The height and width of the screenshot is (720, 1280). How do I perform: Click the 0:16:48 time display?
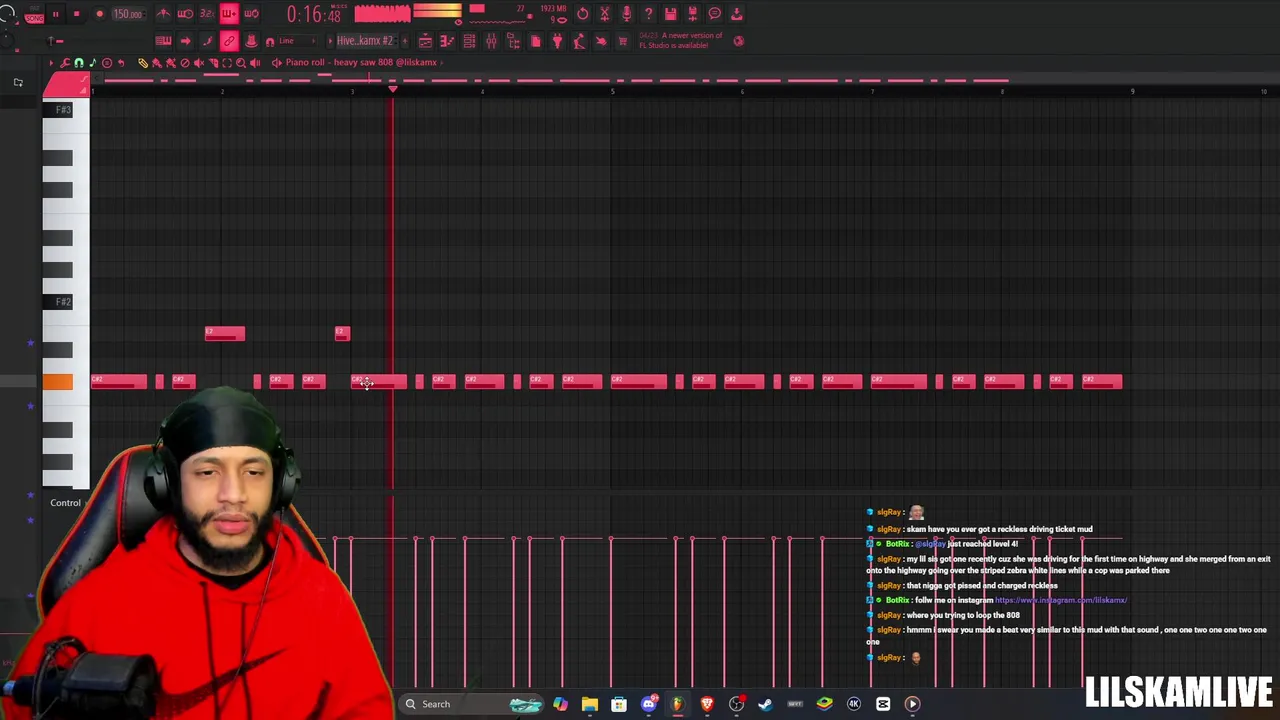pyautogui.click(x=315, y=15)
